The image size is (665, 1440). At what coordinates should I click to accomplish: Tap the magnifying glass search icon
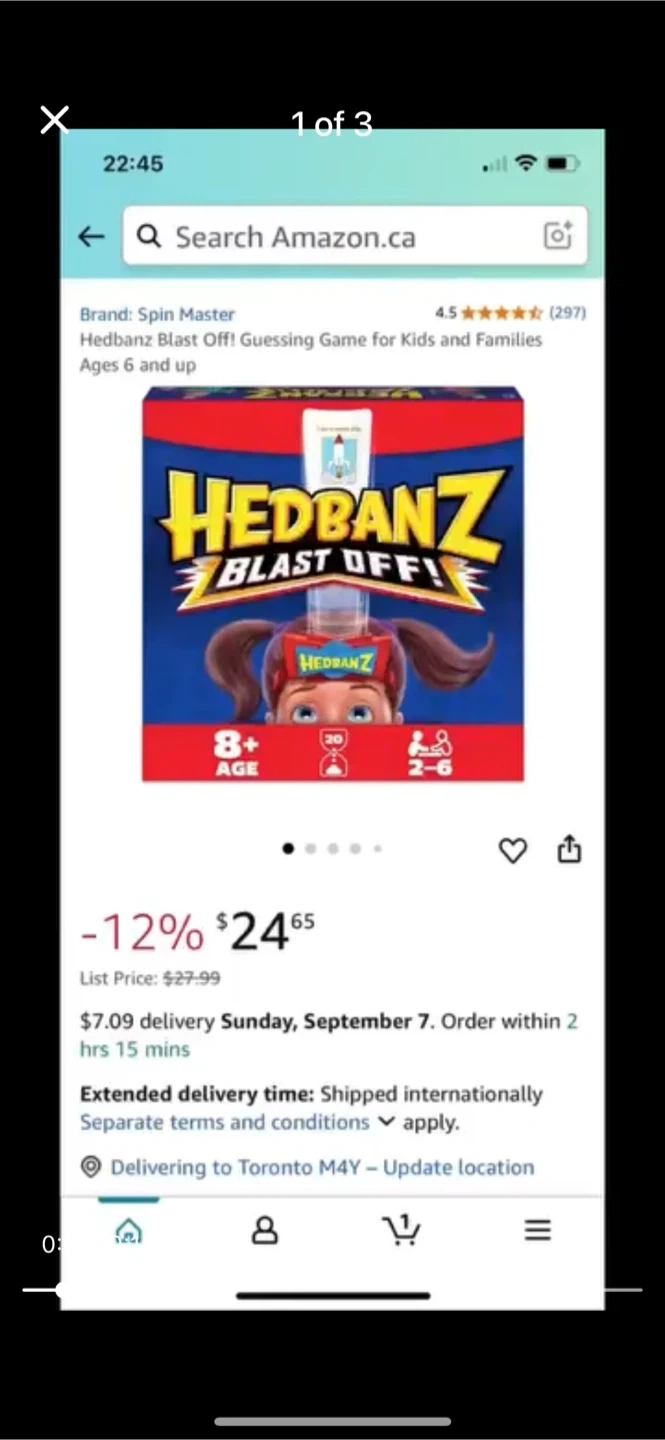click(149, 236)
